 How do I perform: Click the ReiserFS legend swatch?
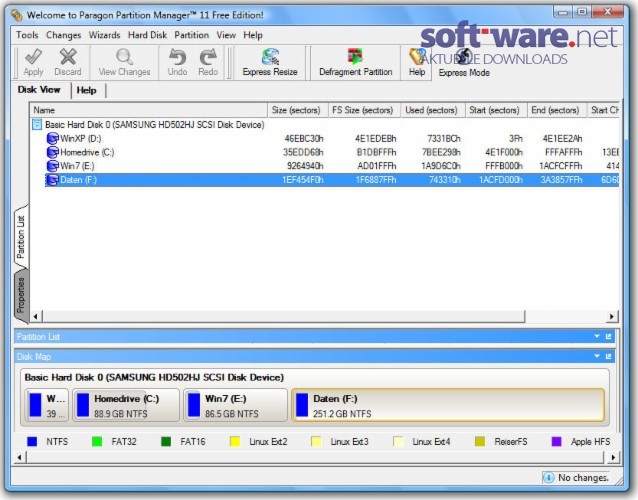(x=480, y=442)
